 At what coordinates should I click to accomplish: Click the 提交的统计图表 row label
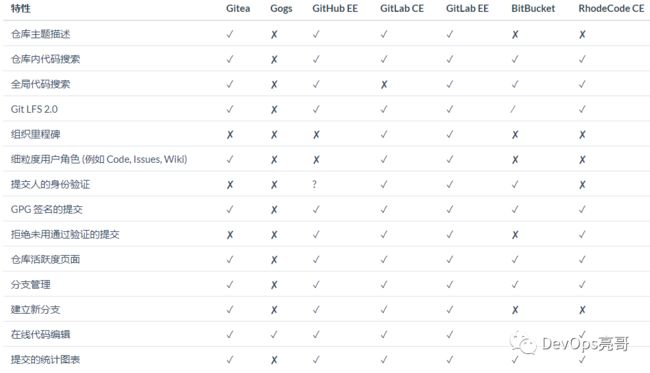[46, 360]
